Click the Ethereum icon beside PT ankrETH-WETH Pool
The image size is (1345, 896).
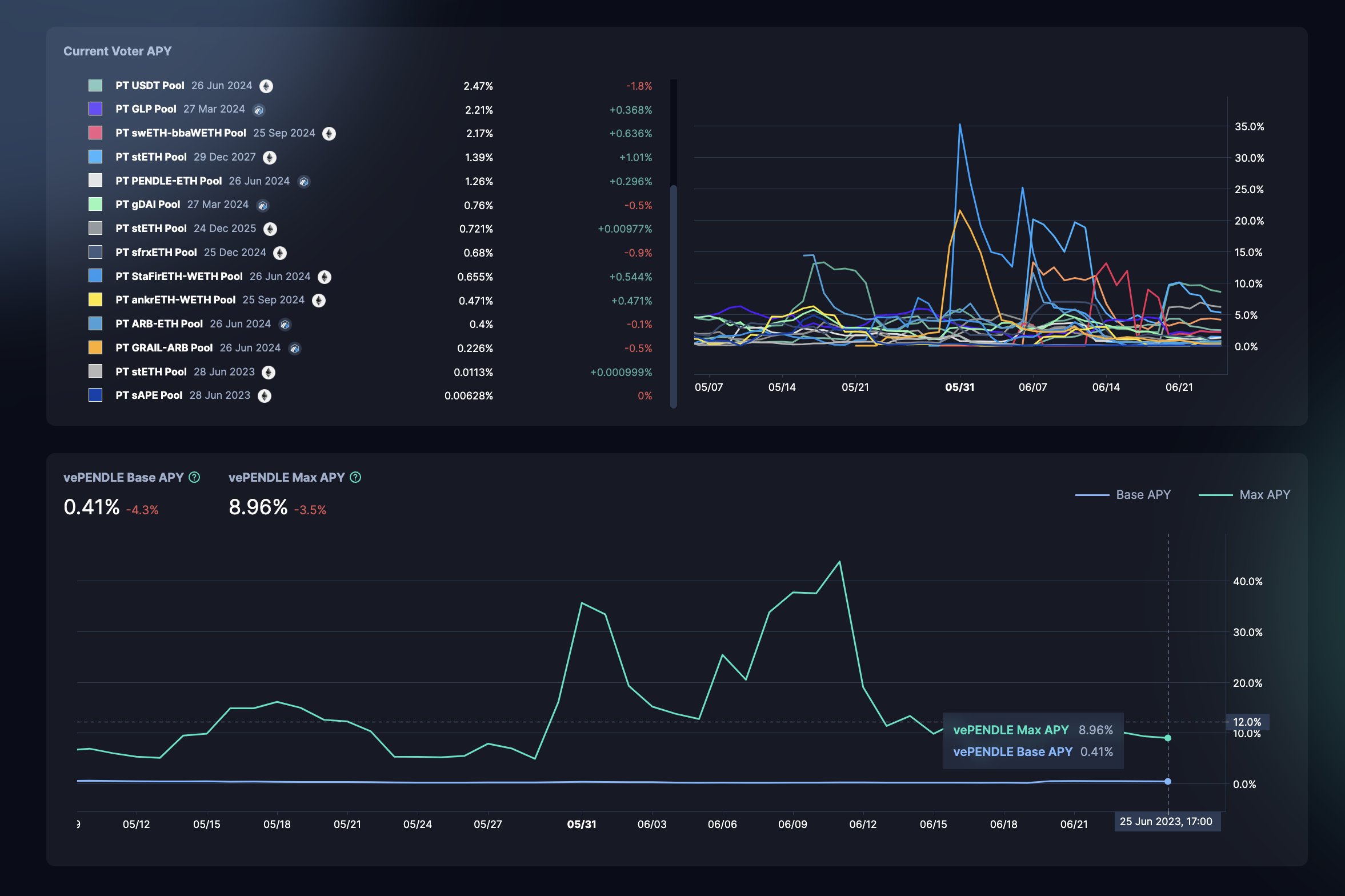(319, 301)
